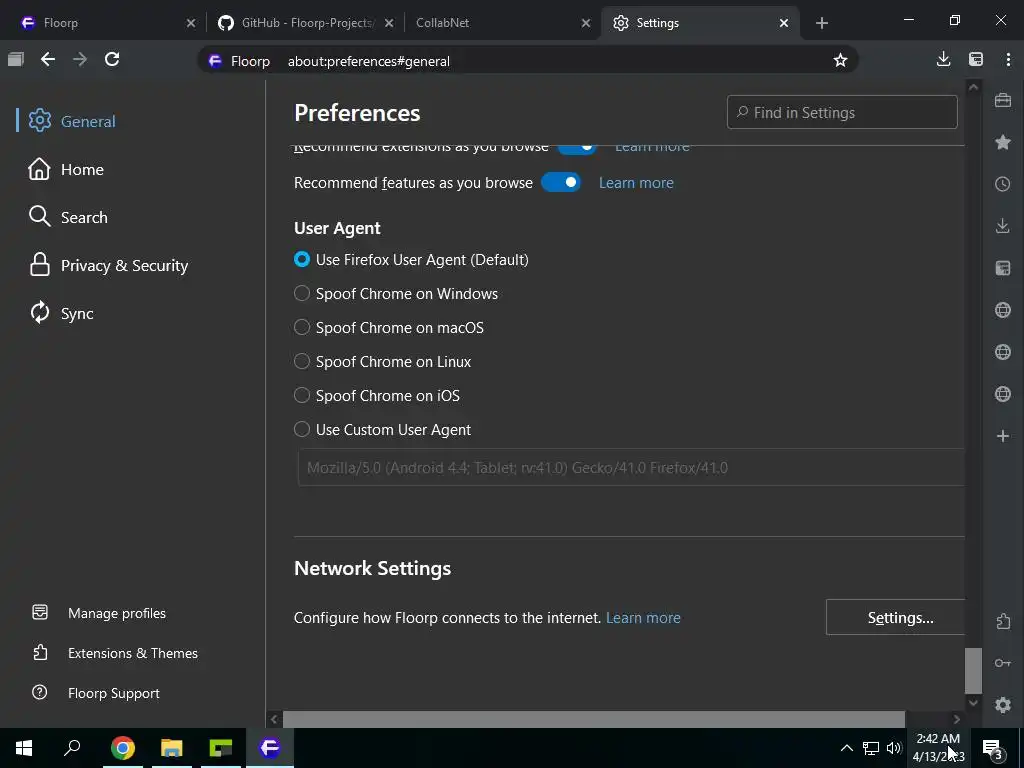Open Manage profiles

[x=99, y=613]
